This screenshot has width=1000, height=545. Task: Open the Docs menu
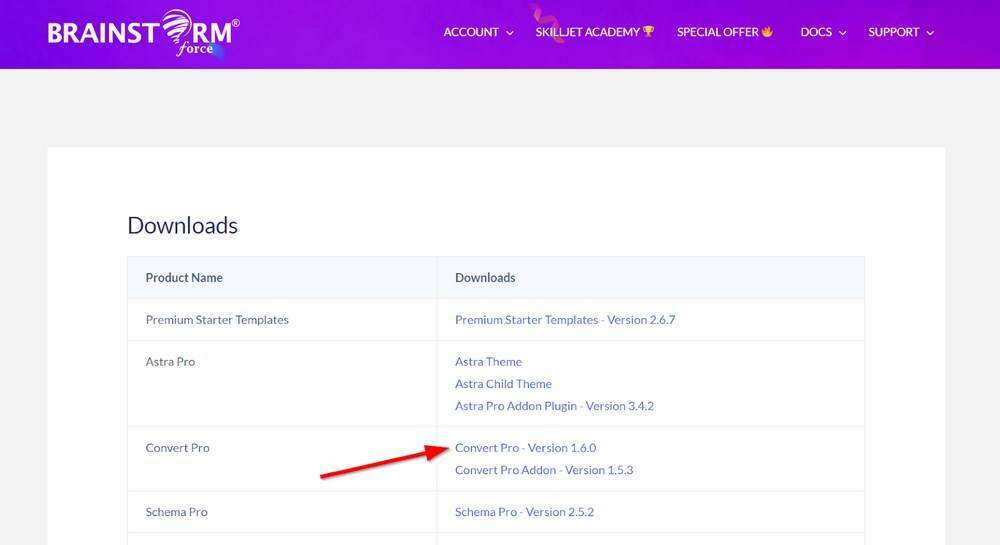tap(816, 32)
